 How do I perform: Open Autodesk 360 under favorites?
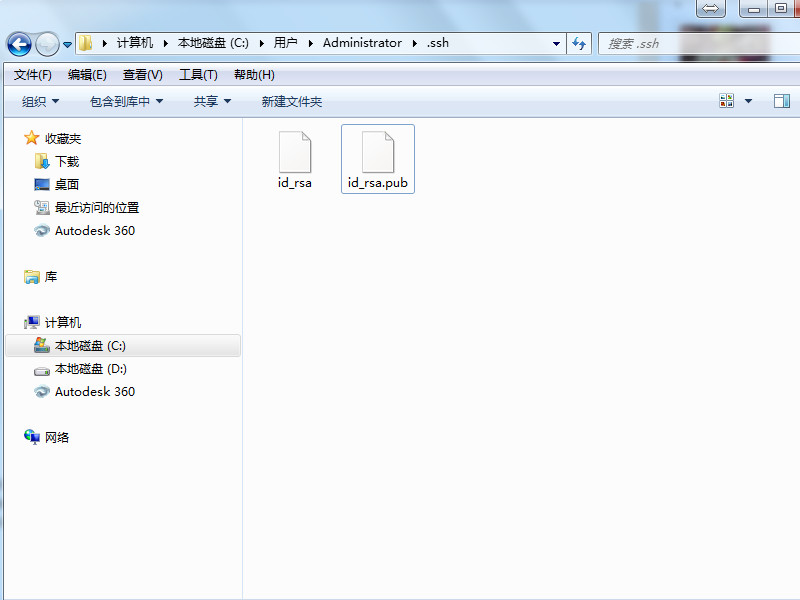pyautogui.click(x=95, y=231)
